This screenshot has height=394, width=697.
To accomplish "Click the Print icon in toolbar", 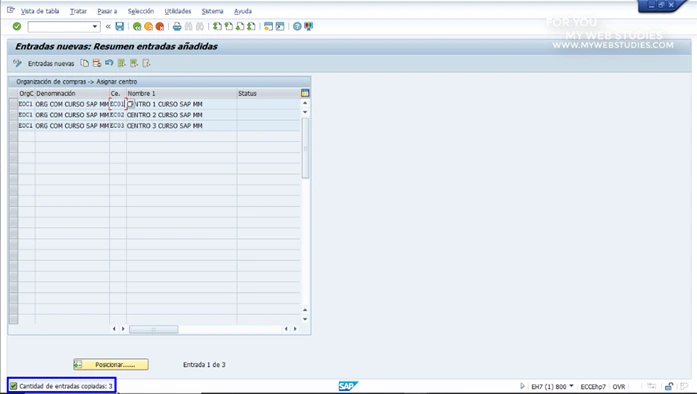I will 177,27.
